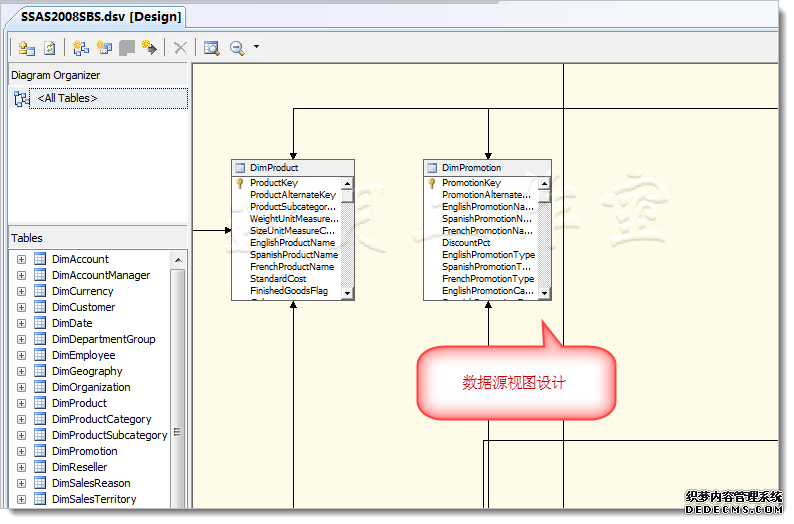Select DimReseller in the Tables list

coord(79,467)
